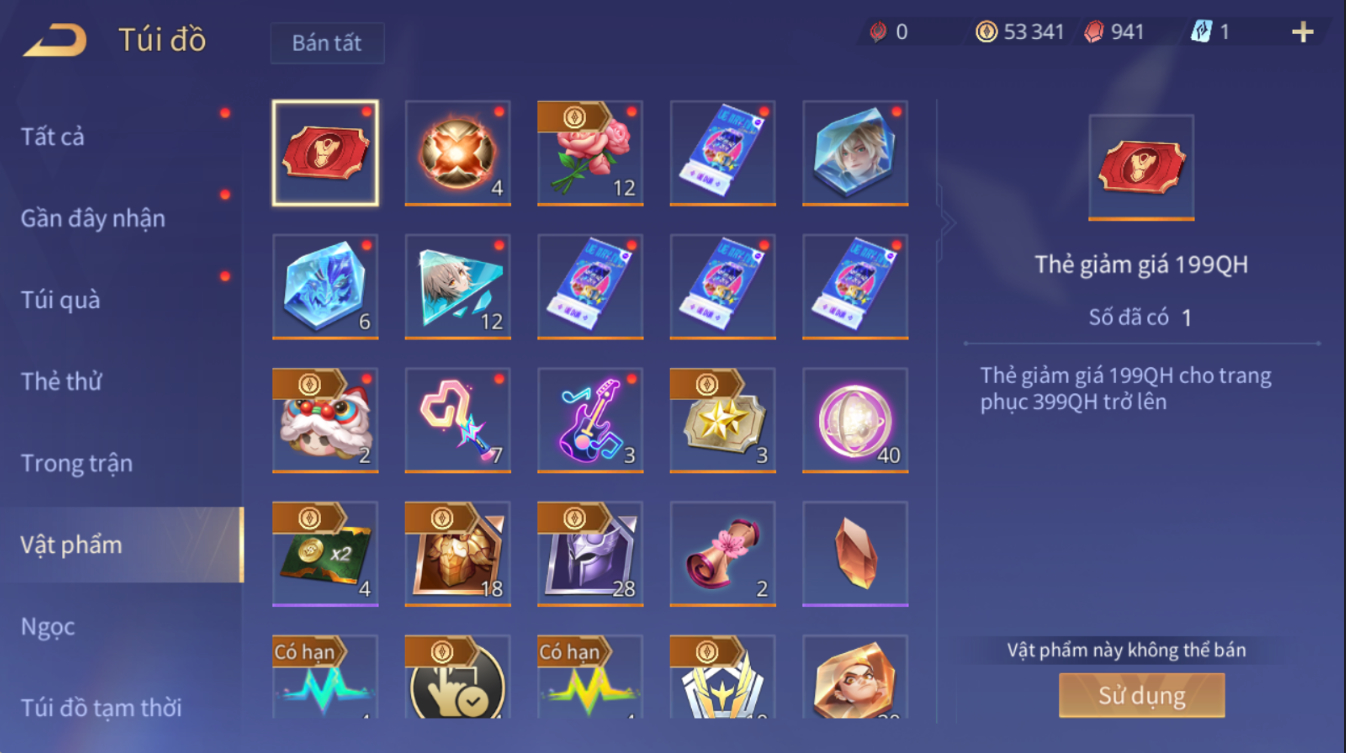Select the heart key item with 7
The height and width of the screenshot is (753, 1346).
pos(457,420)
